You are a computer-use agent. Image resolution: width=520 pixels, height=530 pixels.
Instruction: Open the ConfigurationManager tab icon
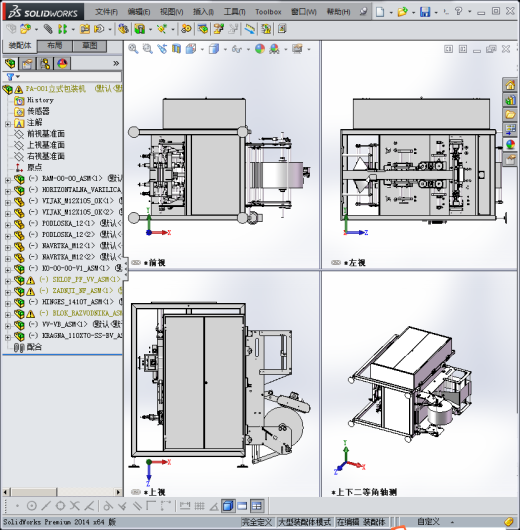[x=45, y=64]
